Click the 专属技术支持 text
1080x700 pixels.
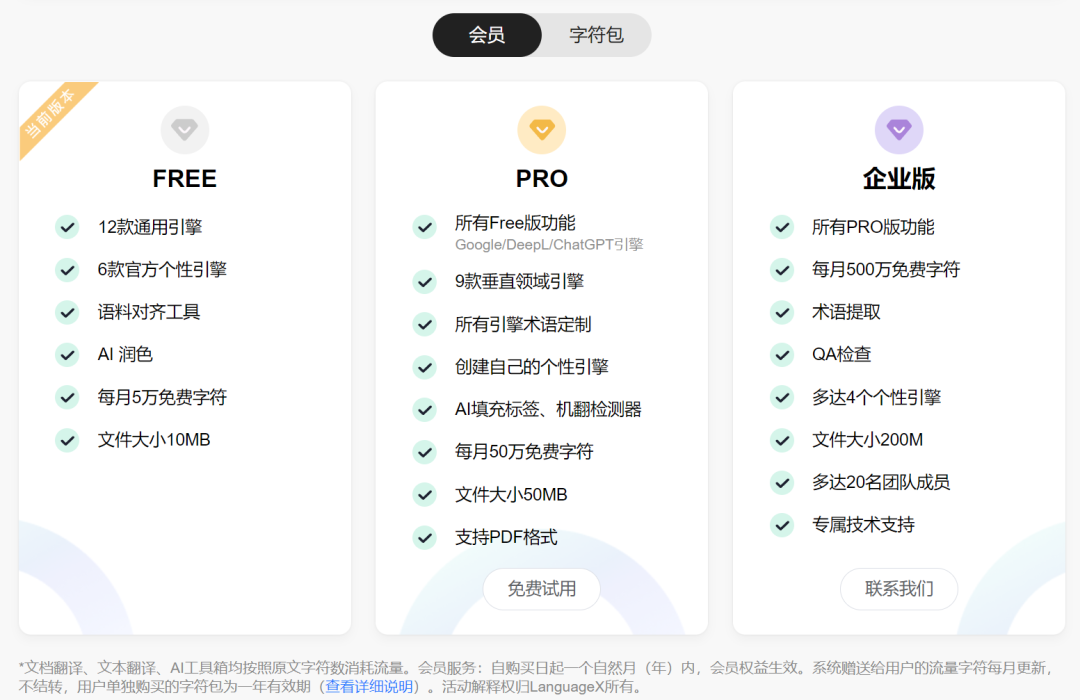click(x=863, y=525)
